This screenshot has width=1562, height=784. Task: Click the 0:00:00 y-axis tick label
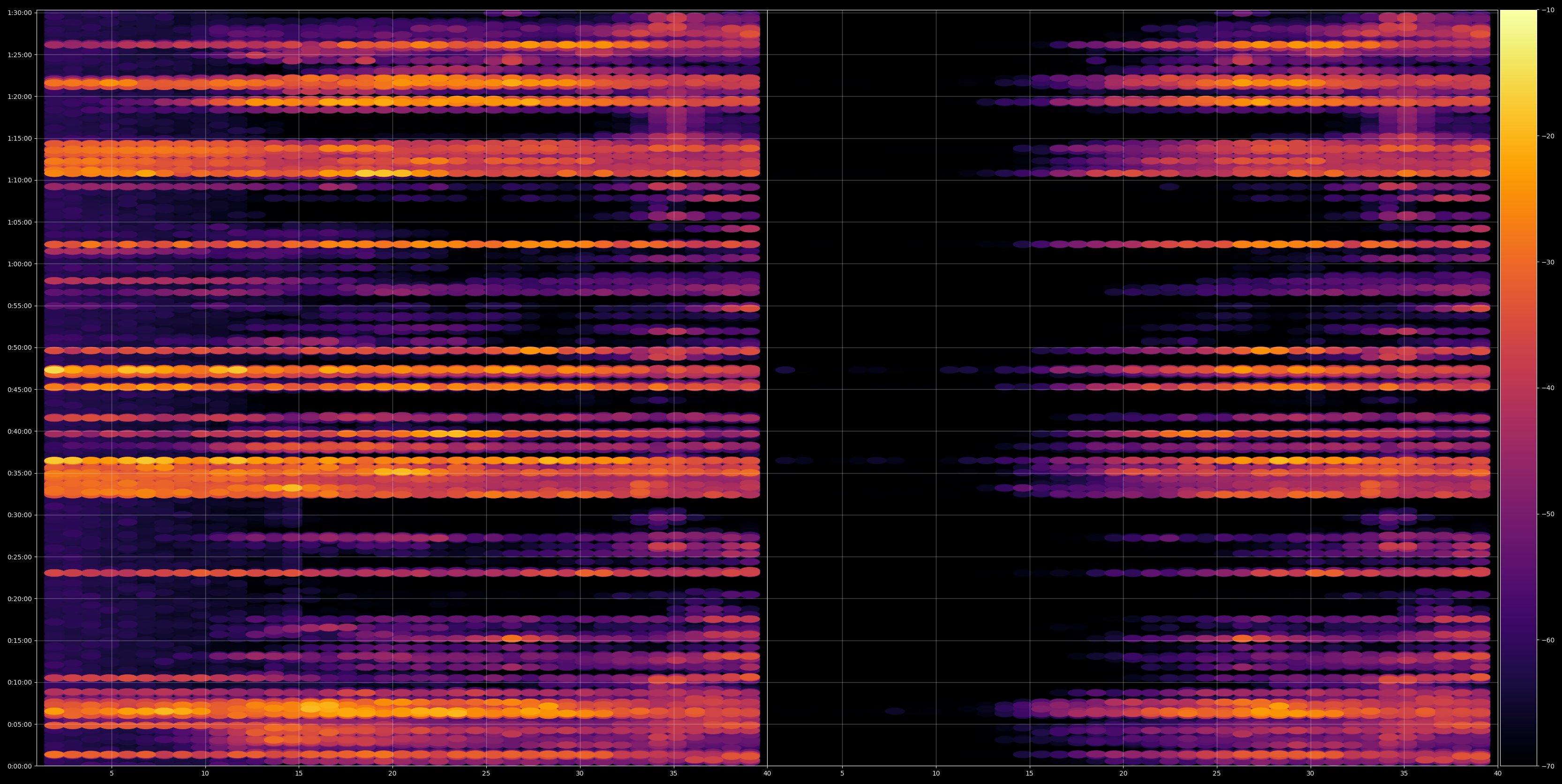pyautogui.click(x=19, y=766)
